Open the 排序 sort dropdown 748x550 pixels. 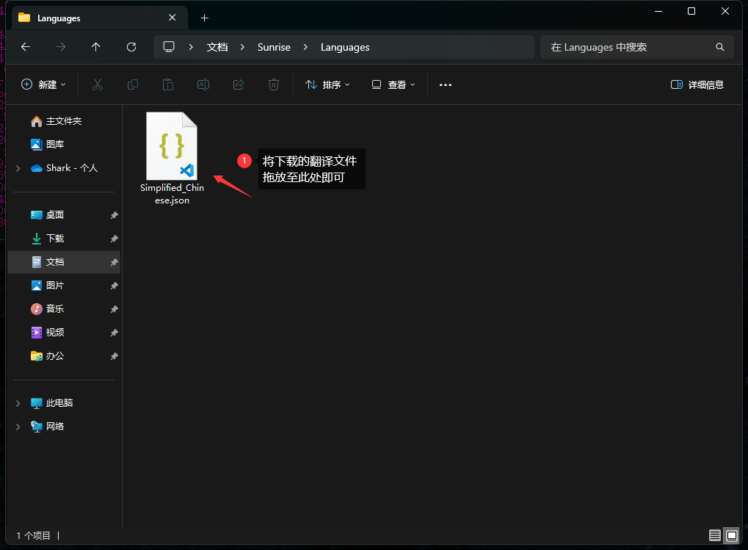[327, 84]
